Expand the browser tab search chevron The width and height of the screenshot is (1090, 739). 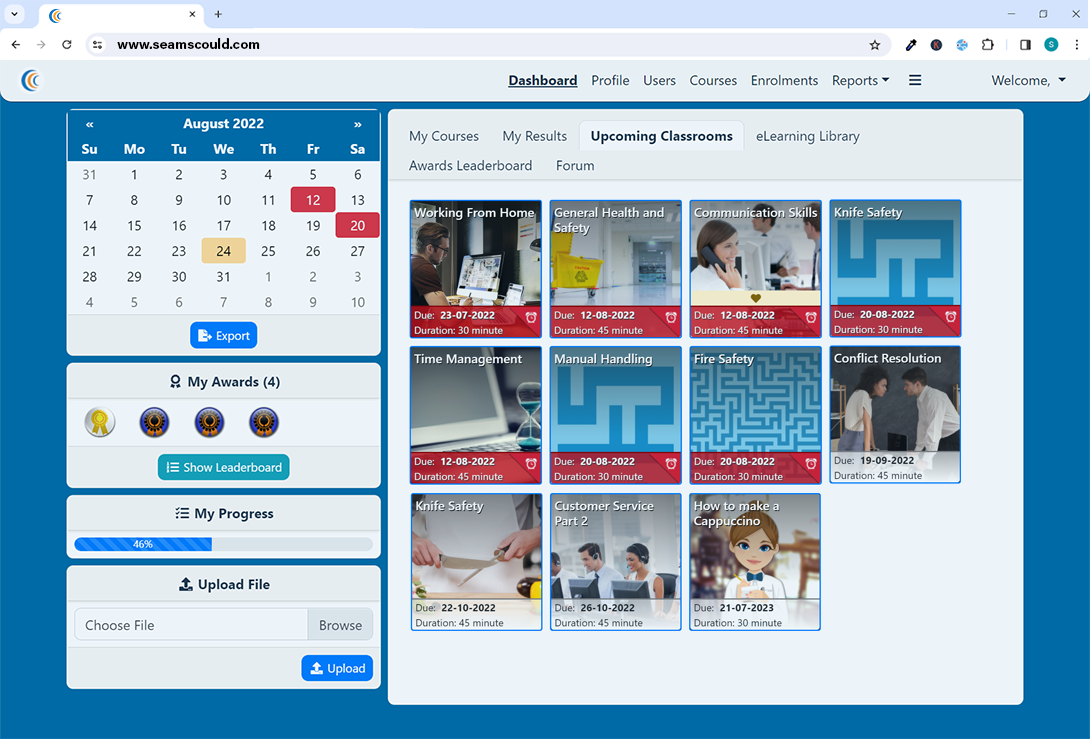point(15,14)
